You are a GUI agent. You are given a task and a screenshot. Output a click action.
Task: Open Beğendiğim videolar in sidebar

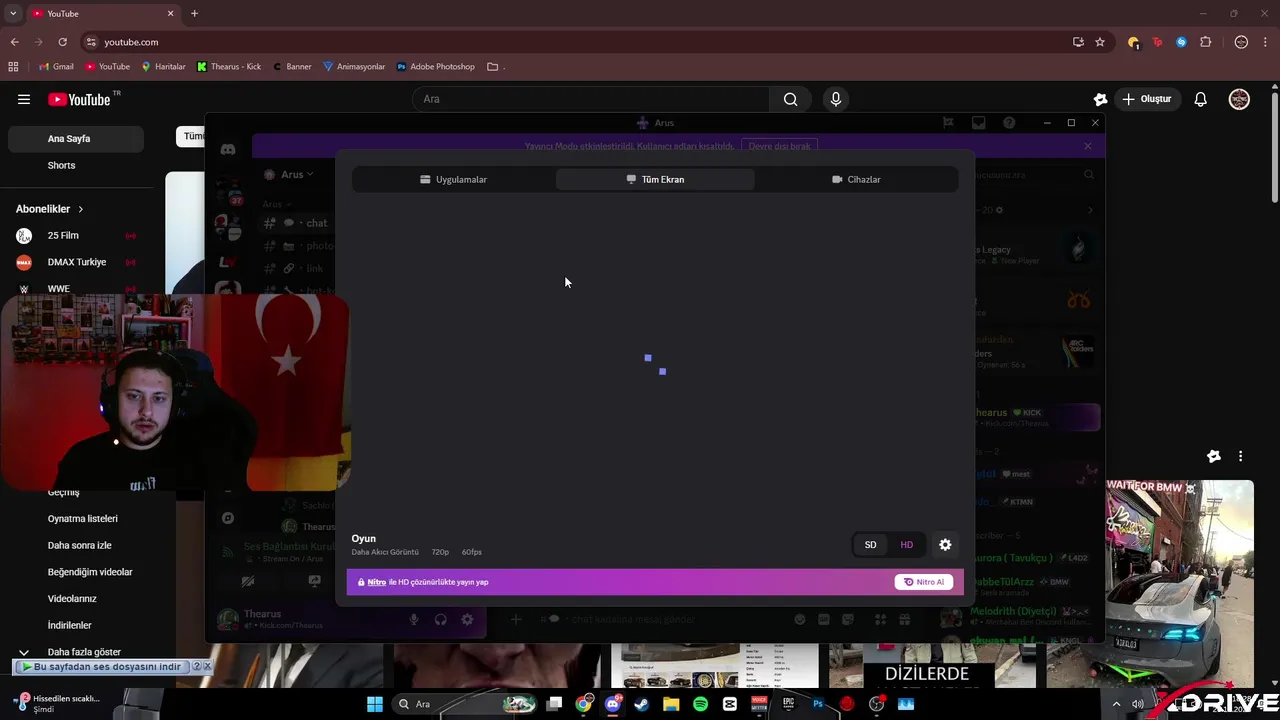pyautogui.click(x=90, y=572)
